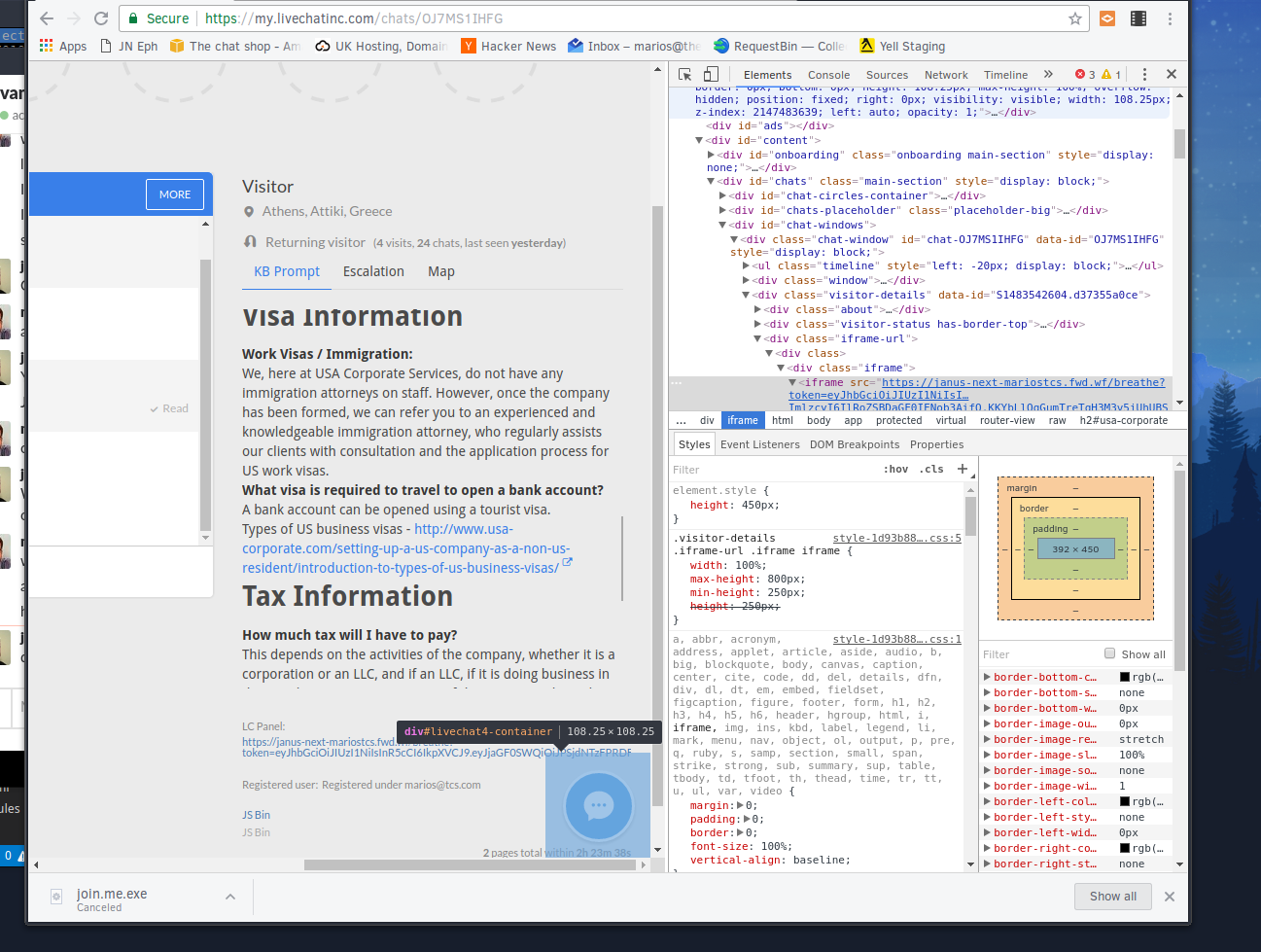Expand the ul class="timeline" node
This screenshot has height=952, width=1261.
coord(746,266)
